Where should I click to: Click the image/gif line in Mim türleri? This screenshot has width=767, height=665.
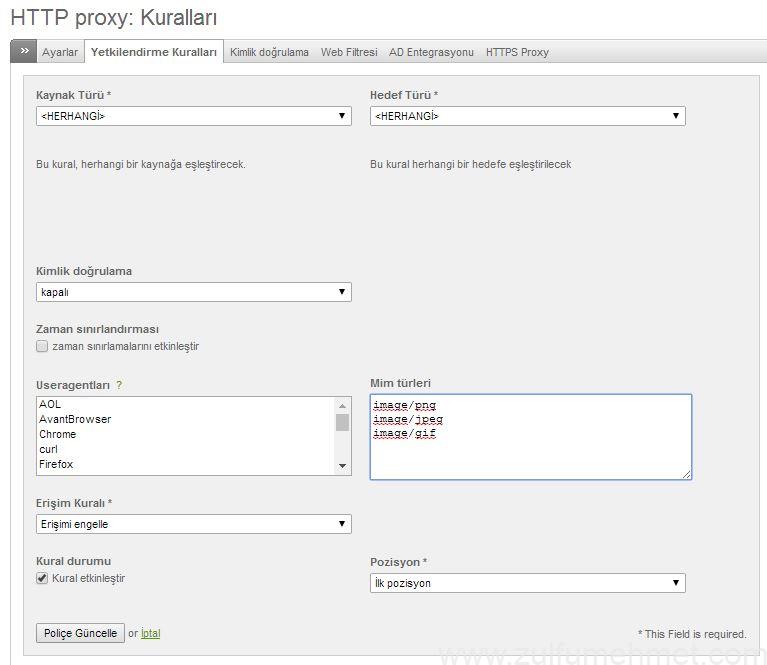point(405,434)
